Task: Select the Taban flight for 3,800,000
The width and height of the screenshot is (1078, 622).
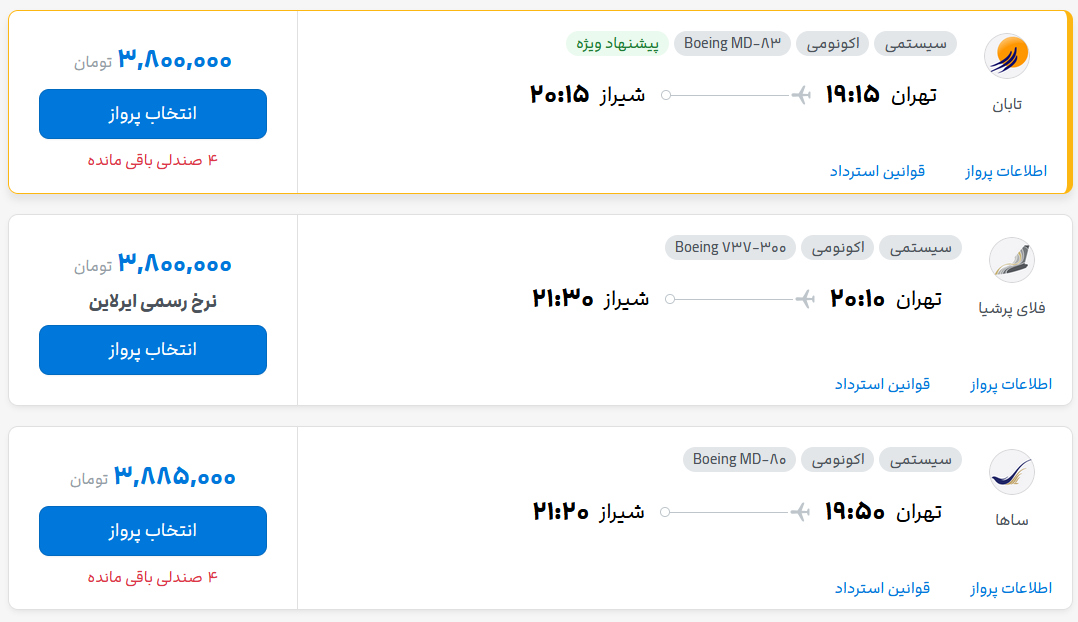Action: pyautogui.click(x=153, y=114)
